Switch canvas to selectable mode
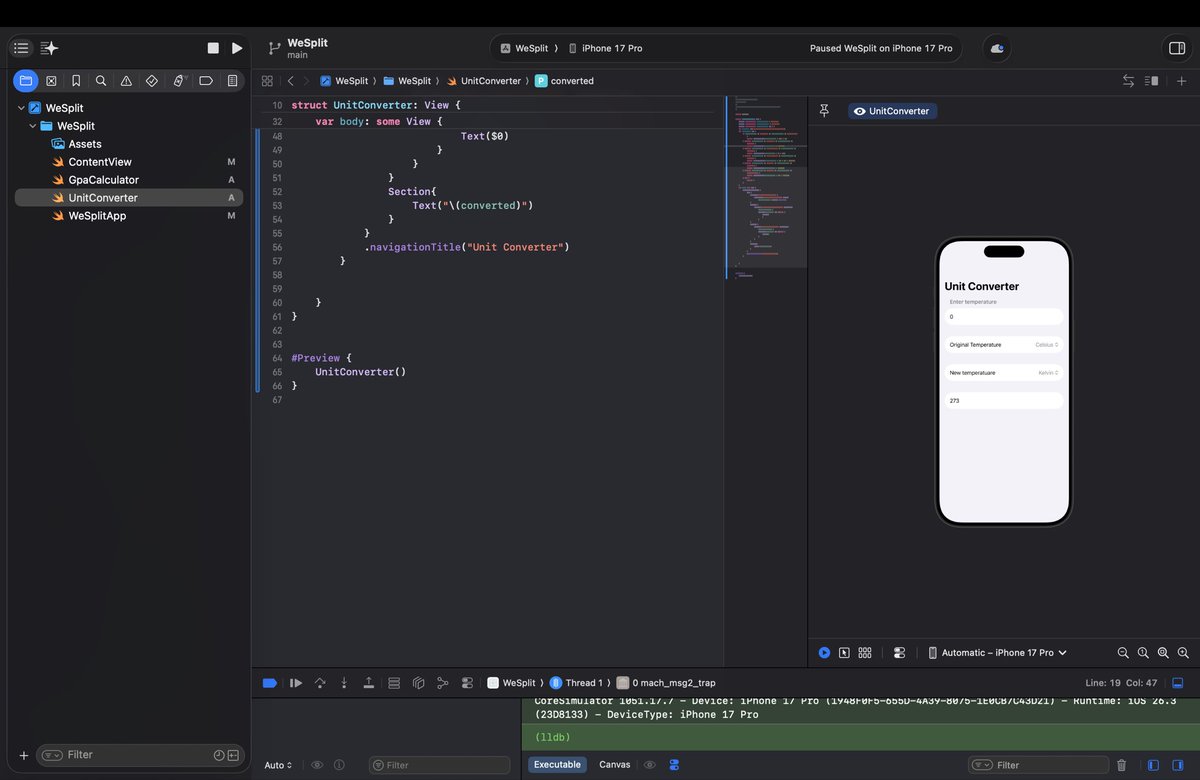The image size is (1200, 780). [845, 653]
